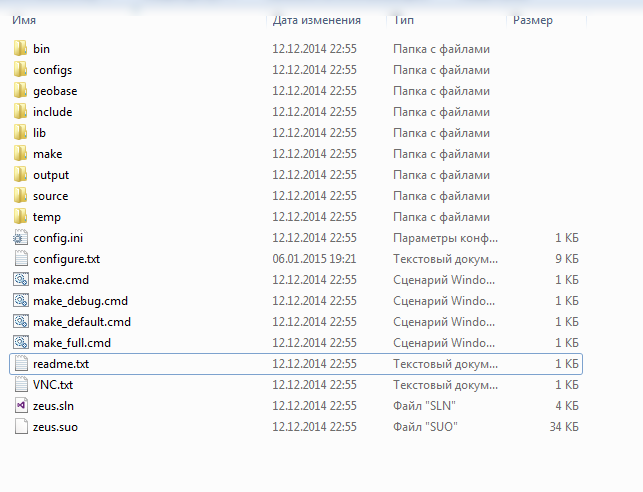
Task: Click the zeus.suo file icon
Action: pyautogui.click(x=21, y=427)
